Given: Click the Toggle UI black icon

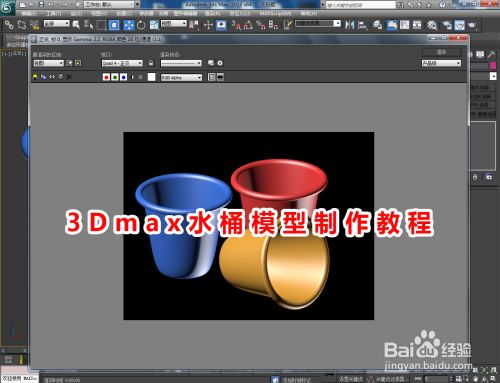Looking at the screenshot, I should coord(220,77).
